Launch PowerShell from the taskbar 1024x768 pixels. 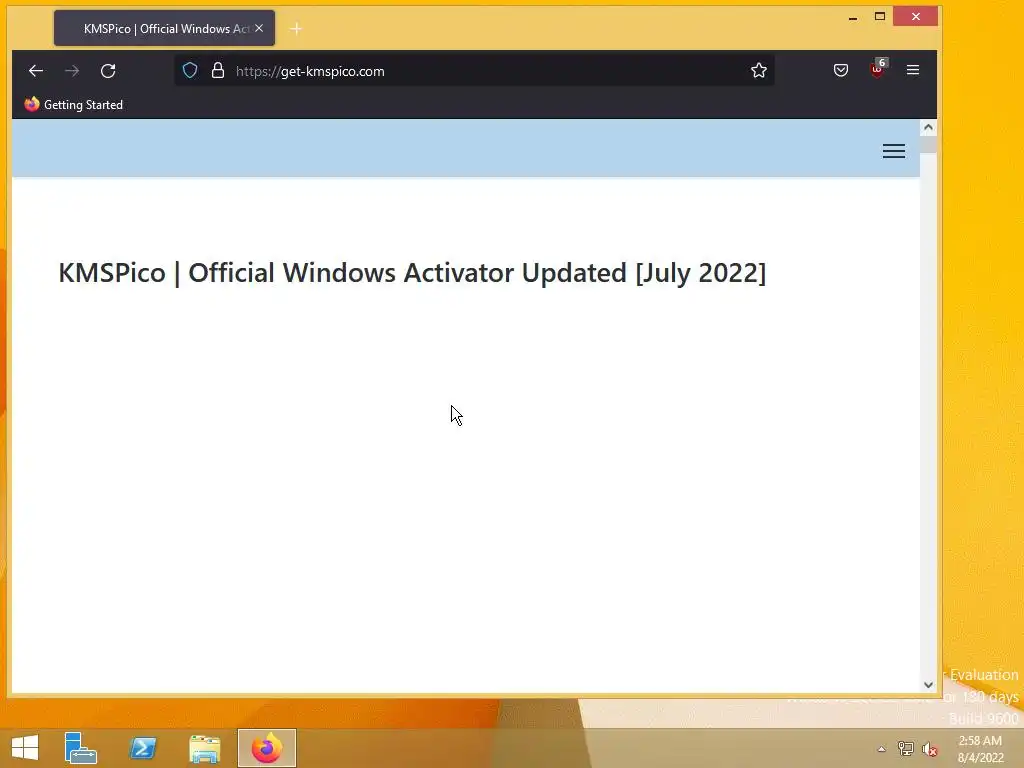[x=143, y=748]
